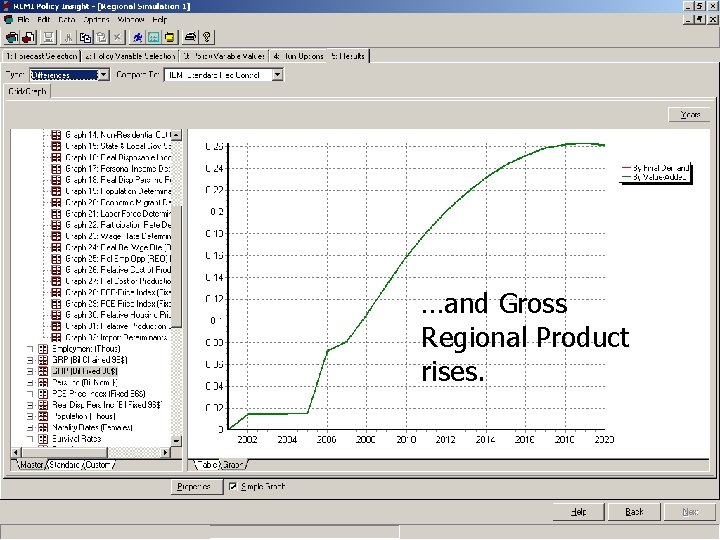Click By Final Demand legend entry
This screenshot has height=540, width=720.
point(655,168)
